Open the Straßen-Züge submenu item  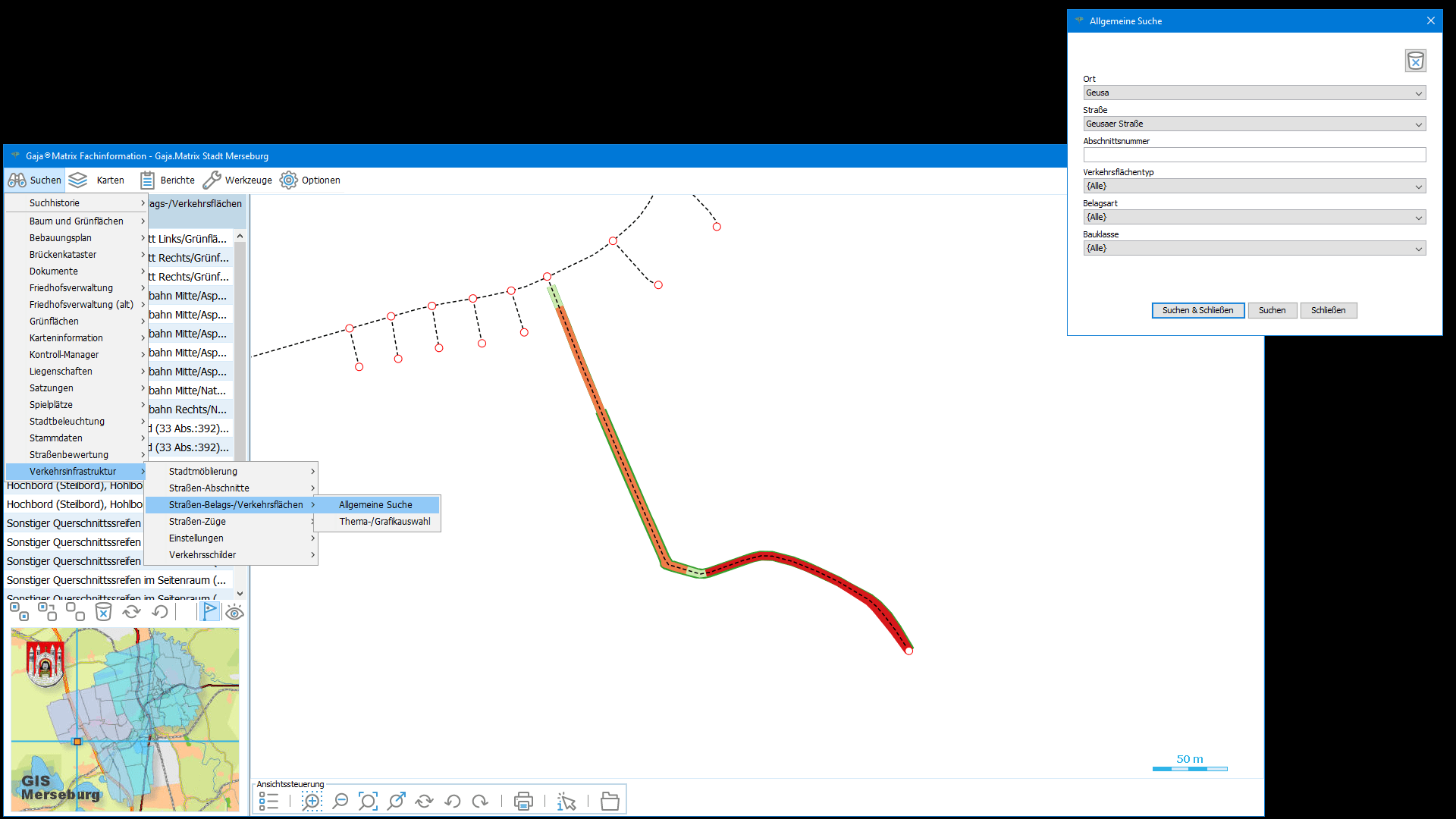coord(198,521)
